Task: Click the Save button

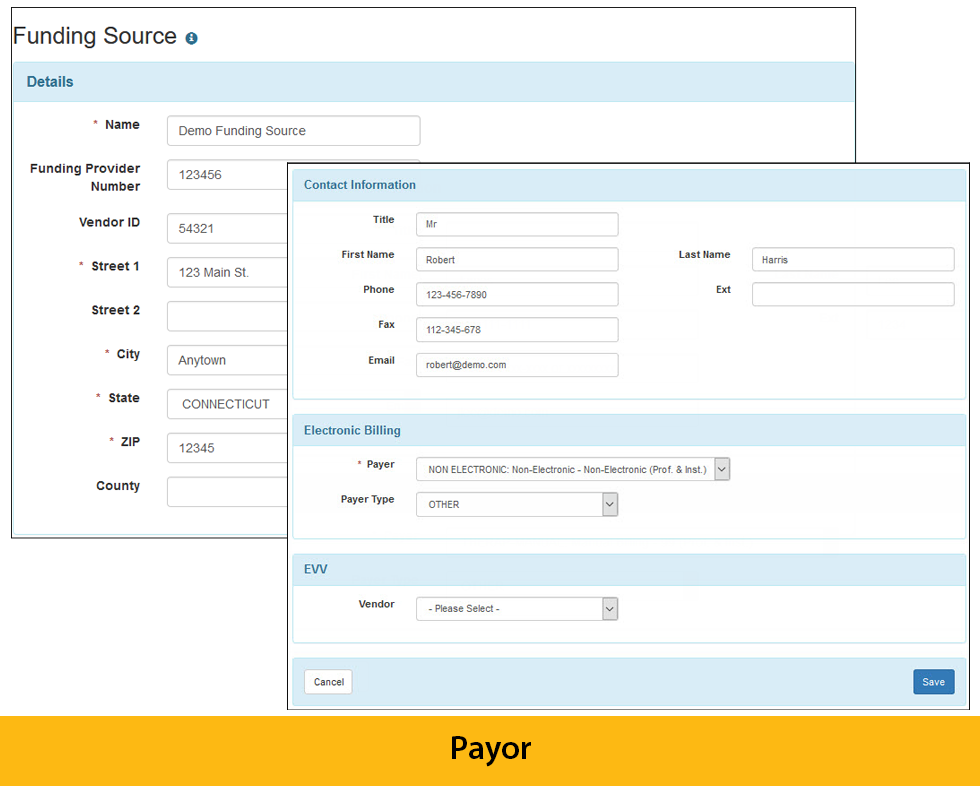Action: point(933,682)
